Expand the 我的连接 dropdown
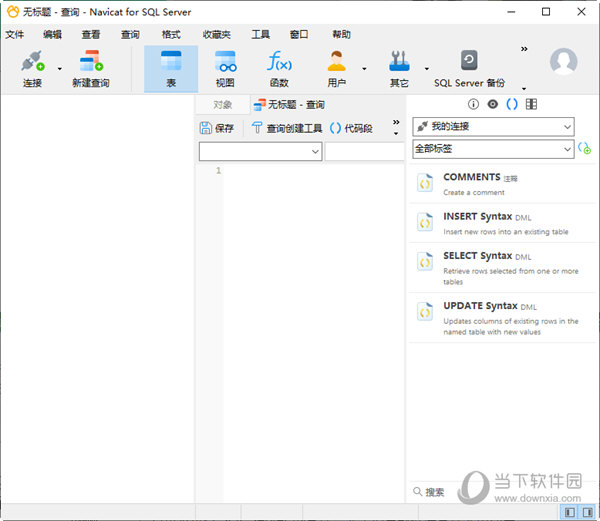The image size is (600, 521). point(493,127)
